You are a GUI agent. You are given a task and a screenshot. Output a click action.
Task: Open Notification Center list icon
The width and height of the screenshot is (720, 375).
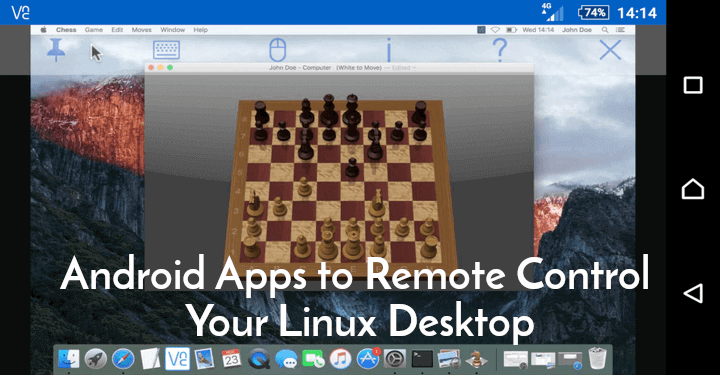click(620, 30)
